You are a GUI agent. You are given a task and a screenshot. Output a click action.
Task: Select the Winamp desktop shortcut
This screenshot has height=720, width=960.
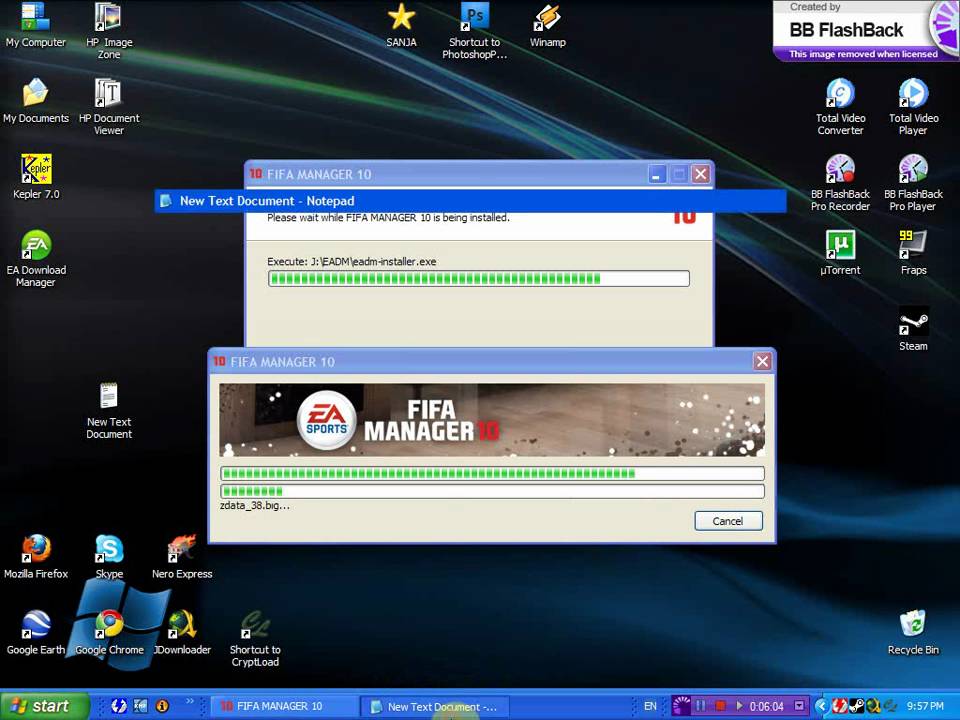tap(547, 18)
